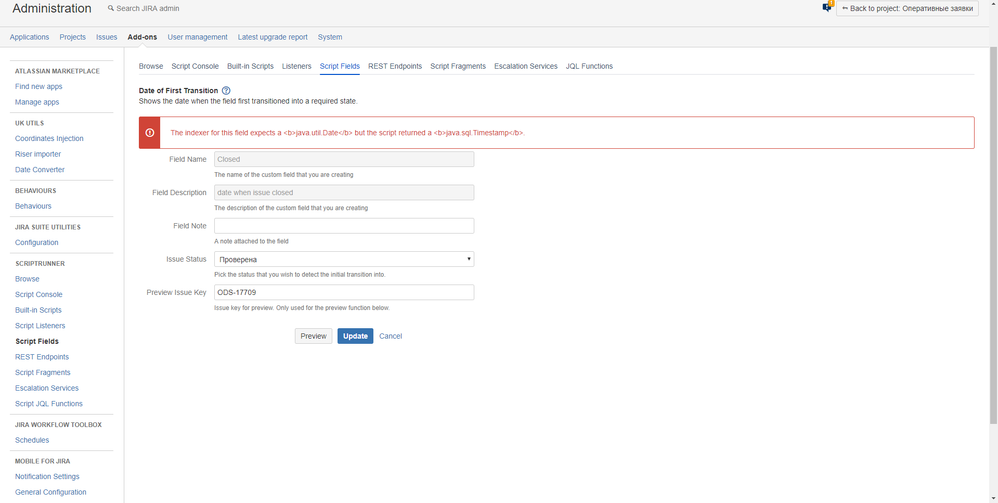Open Script Fields in sidebar
Image resolution: width=998 pixels, height=503 pixels.
click(37, 341)
